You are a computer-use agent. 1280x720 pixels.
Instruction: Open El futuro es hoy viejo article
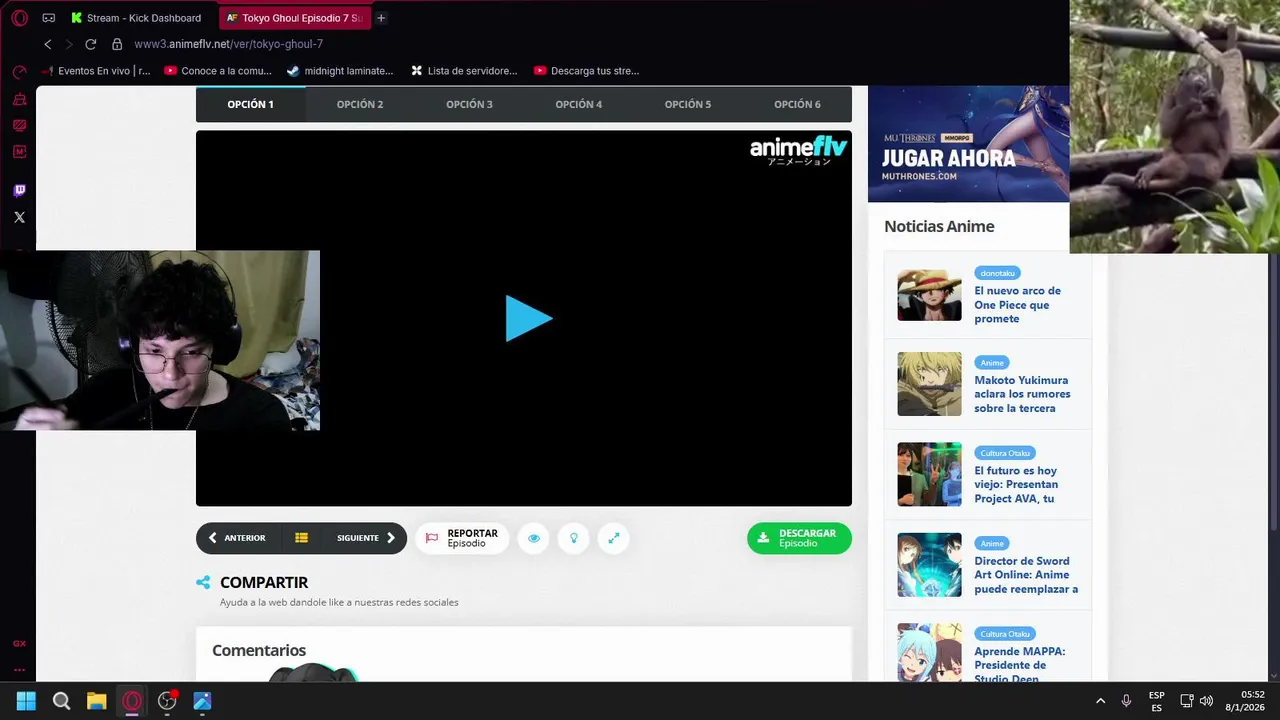(1016, 484)
